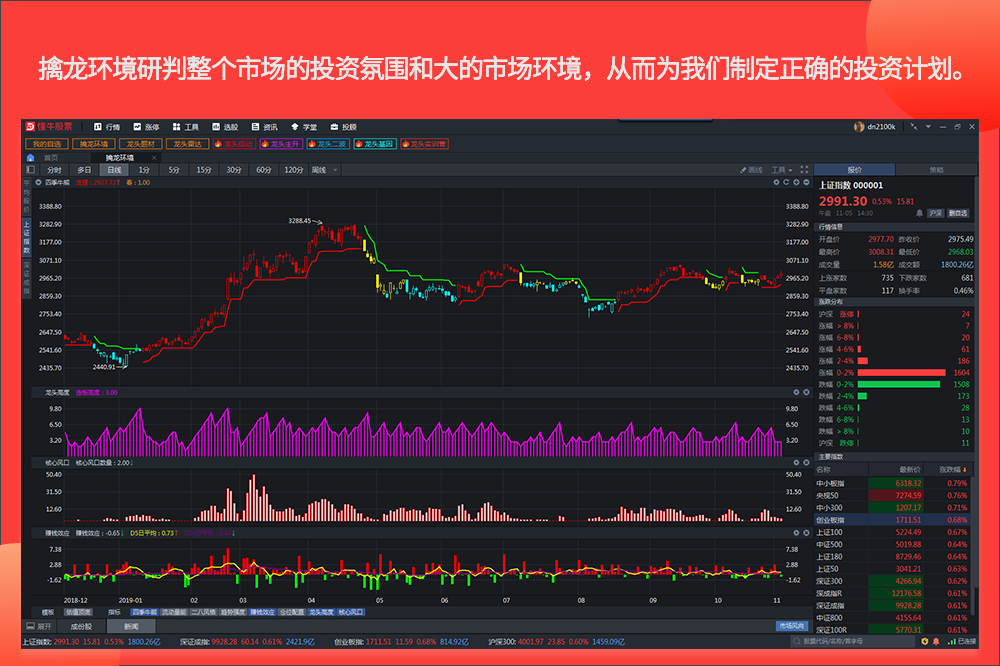Select the 120分 timeframe
The height and width of the screenshot is (666, 1000).
[294, 170]
